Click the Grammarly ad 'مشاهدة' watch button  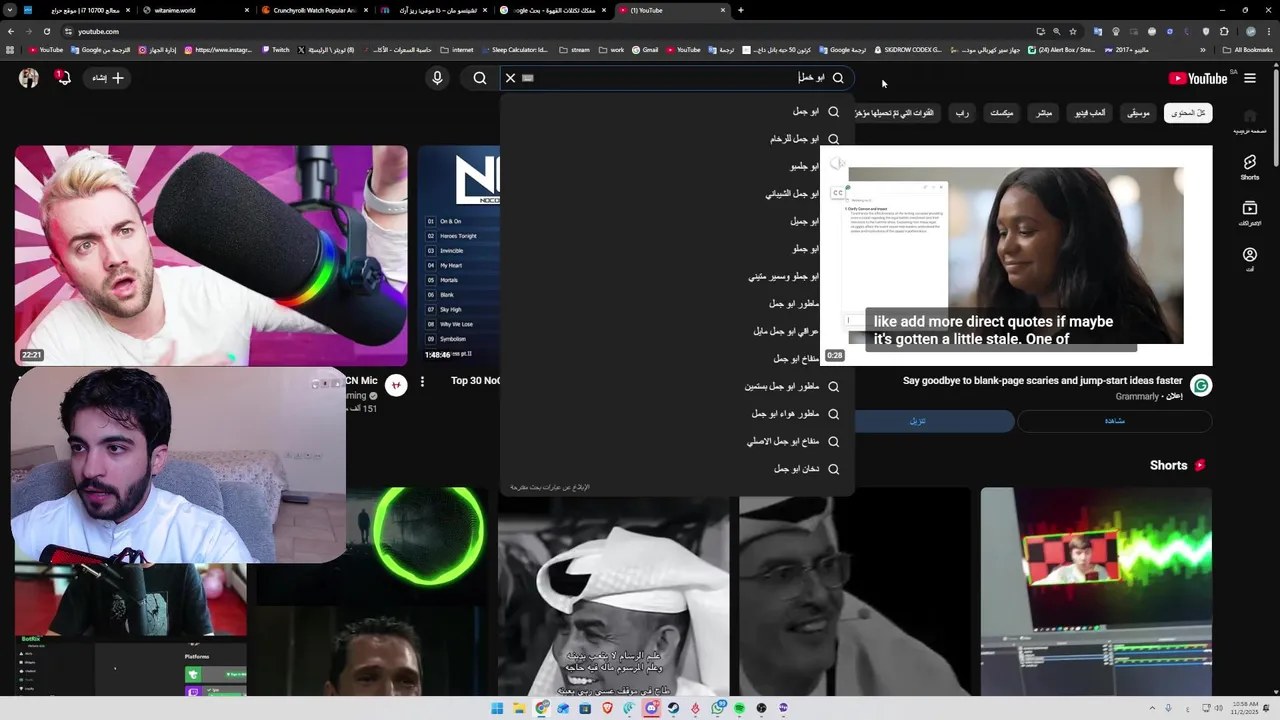[x=1114, y=421]
